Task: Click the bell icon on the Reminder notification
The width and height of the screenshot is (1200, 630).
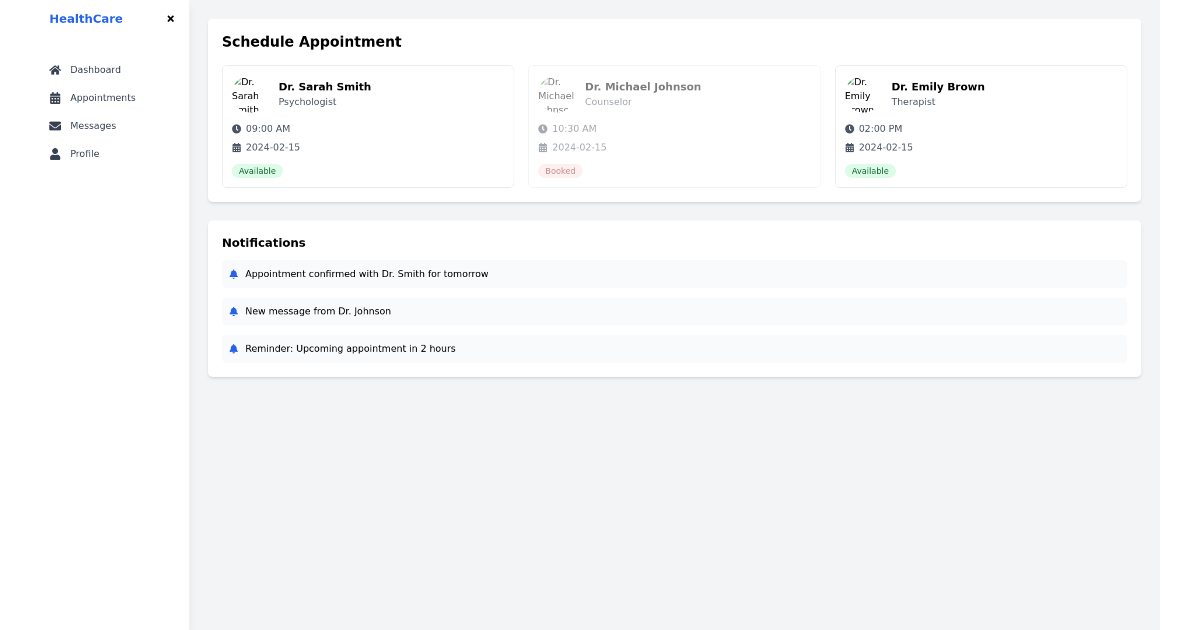Action: (234, 349)
